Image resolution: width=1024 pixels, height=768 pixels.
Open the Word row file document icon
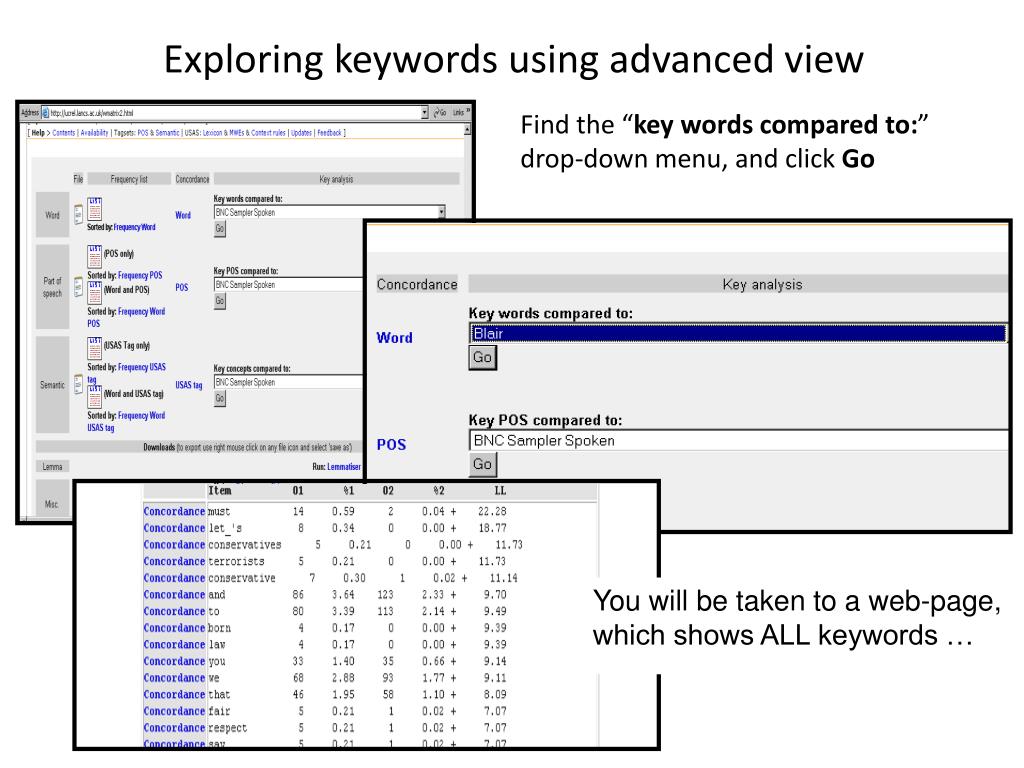78,214
